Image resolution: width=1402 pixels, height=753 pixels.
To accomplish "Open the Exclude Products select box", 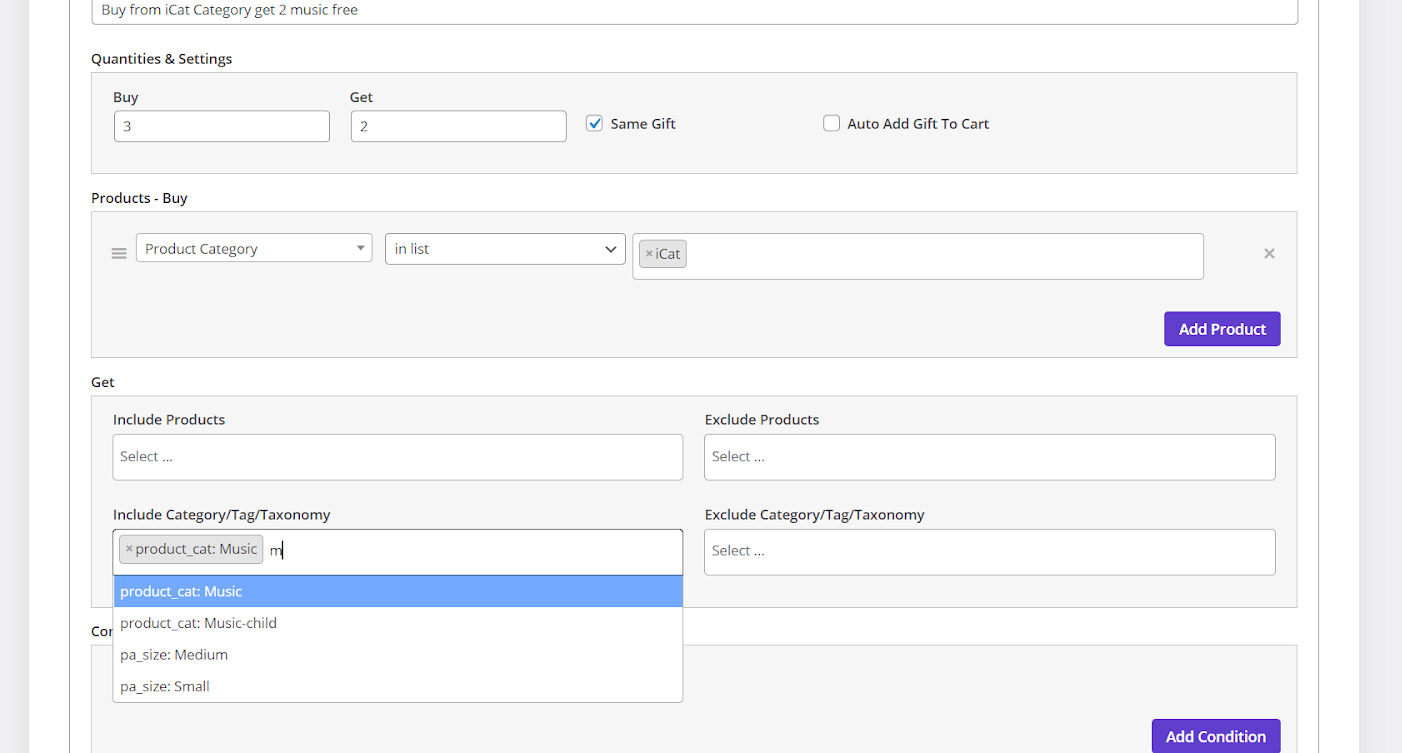I will point(989,457).
